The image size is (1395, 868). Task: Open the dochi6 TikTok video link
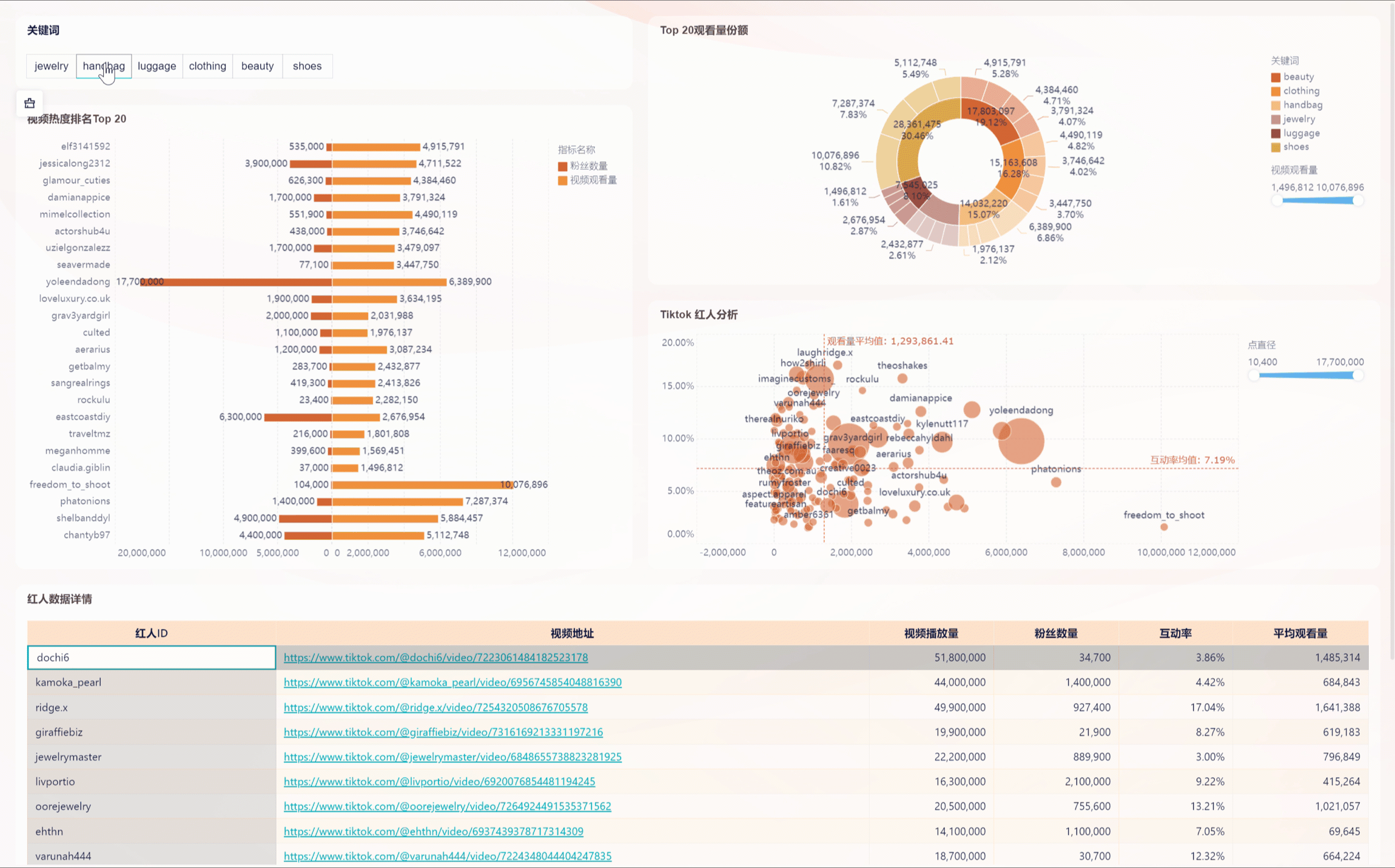point(435,658)
